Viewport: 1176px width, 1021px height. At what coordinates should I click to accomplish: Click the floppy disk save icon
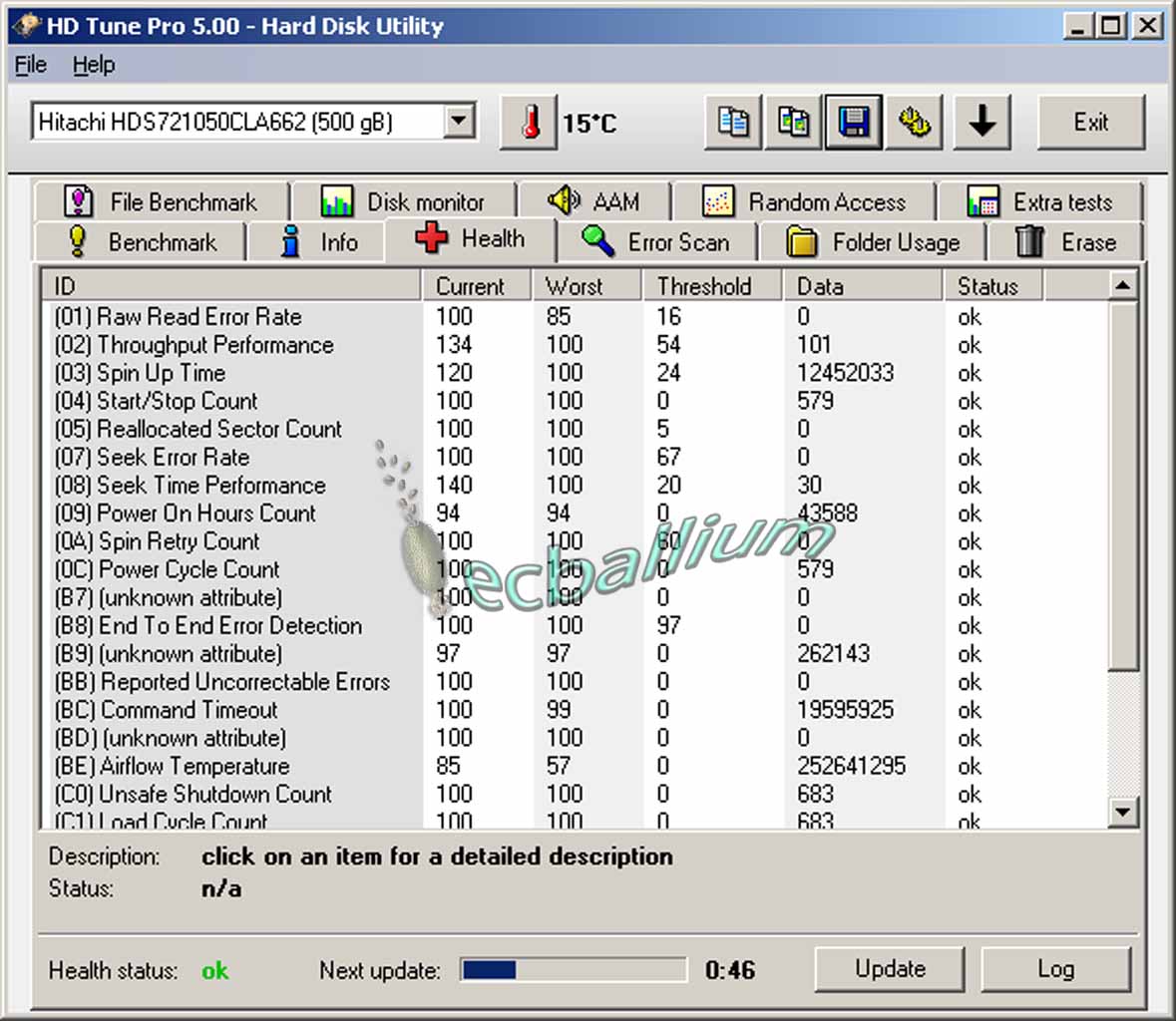click(854, 123)
